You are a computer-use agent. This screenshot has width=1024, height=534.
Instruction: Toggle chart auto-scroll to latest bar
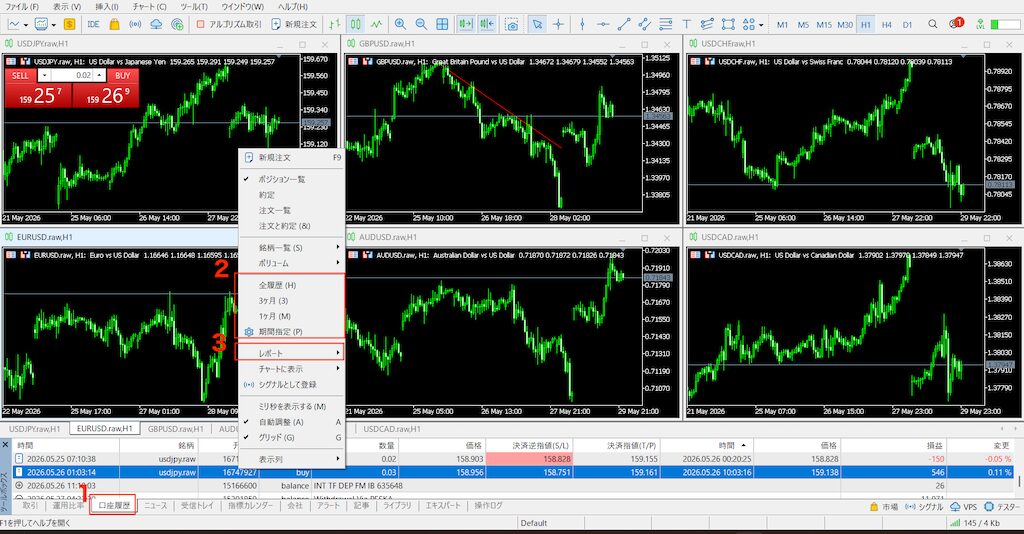pyautogui.click(x=465, y=24)
